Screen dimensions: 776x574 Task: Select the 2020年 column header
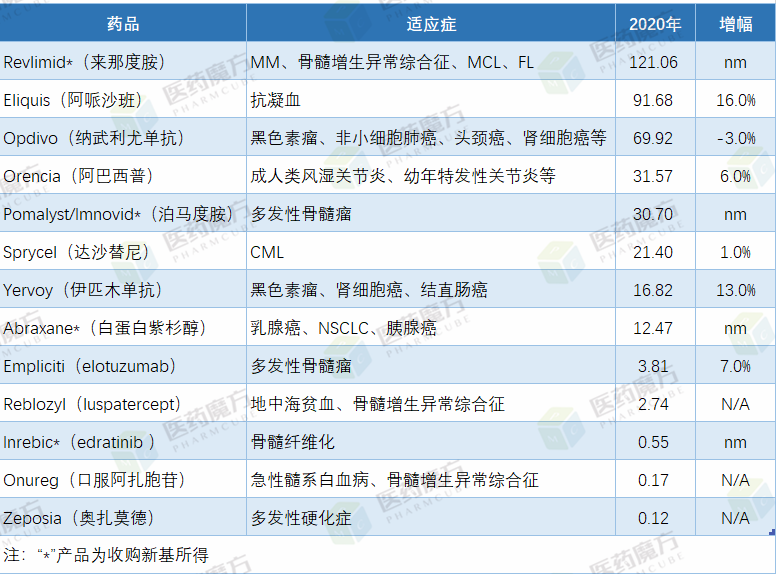point(655,23)
